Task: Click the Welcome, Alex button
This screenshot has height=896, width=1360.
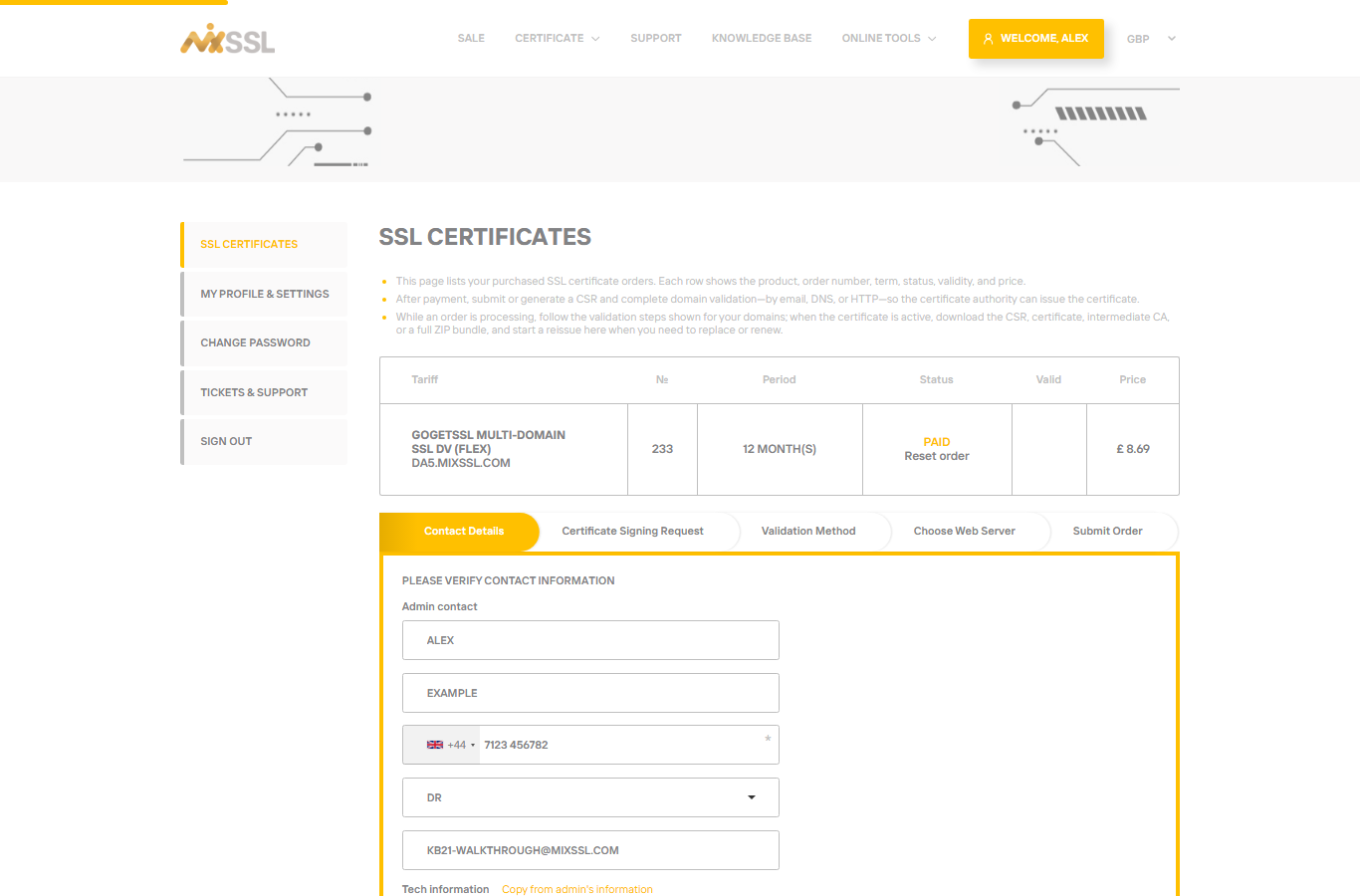Action: (x=1035, y=39)
